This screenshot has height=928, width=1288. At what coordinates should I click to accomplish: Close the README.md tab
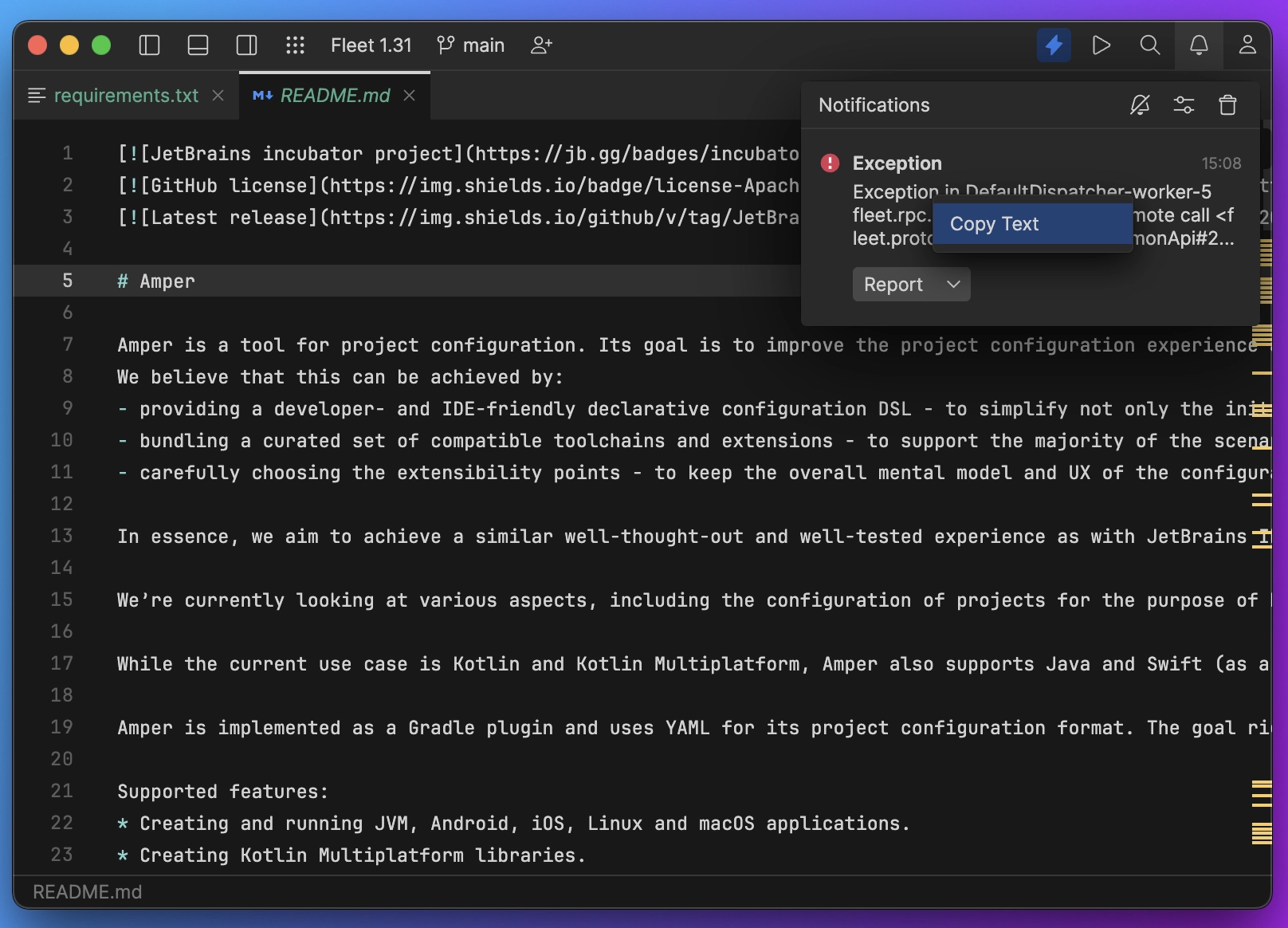409,96
